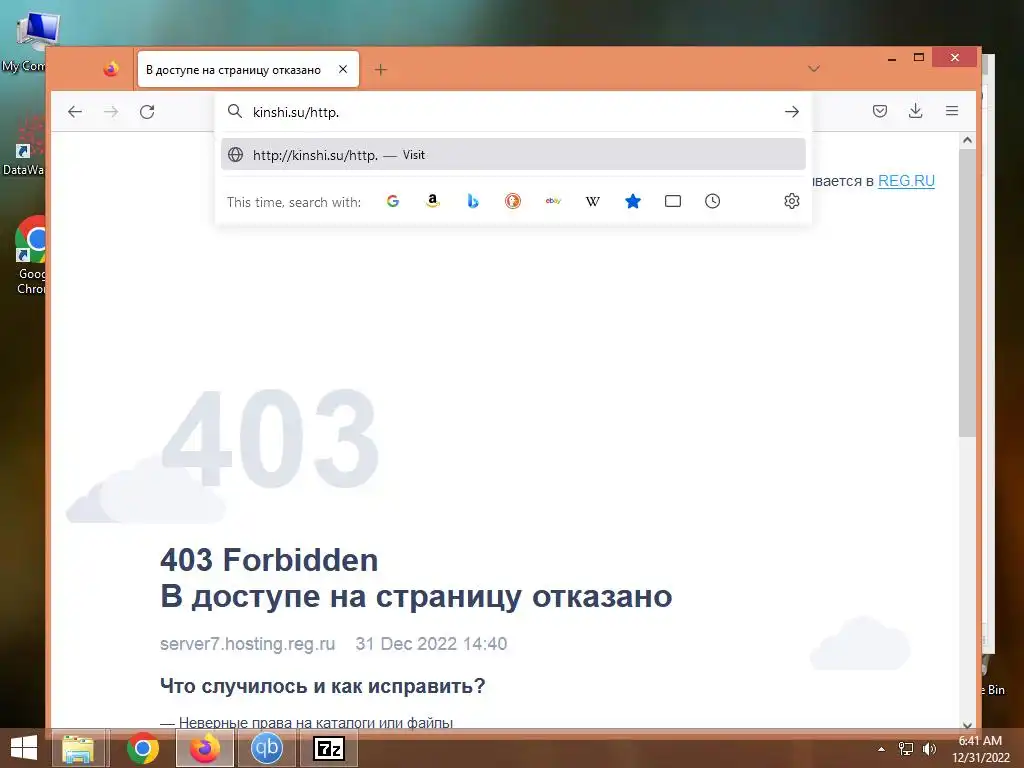Viewport: 1024px width, 768px height.
Task: Launch Chrome from the taskbar
Action: tap(142, 748)
